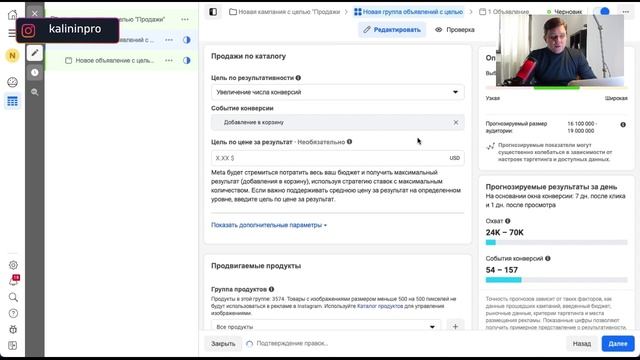Toggle the side panel layout icon

coord(213,12)
